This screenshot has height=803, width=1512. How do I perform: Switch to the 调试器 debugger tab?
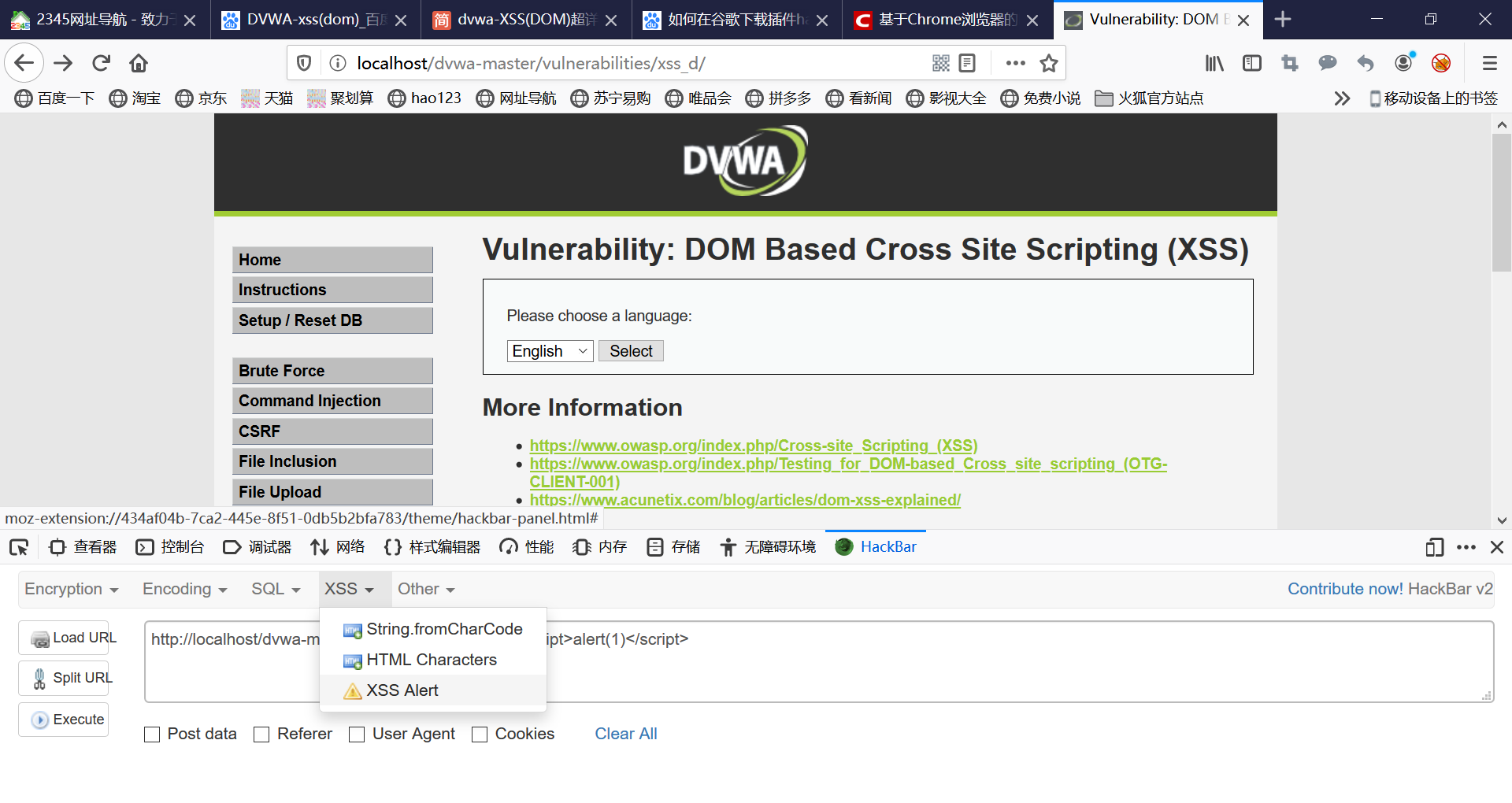click(258, 547)
